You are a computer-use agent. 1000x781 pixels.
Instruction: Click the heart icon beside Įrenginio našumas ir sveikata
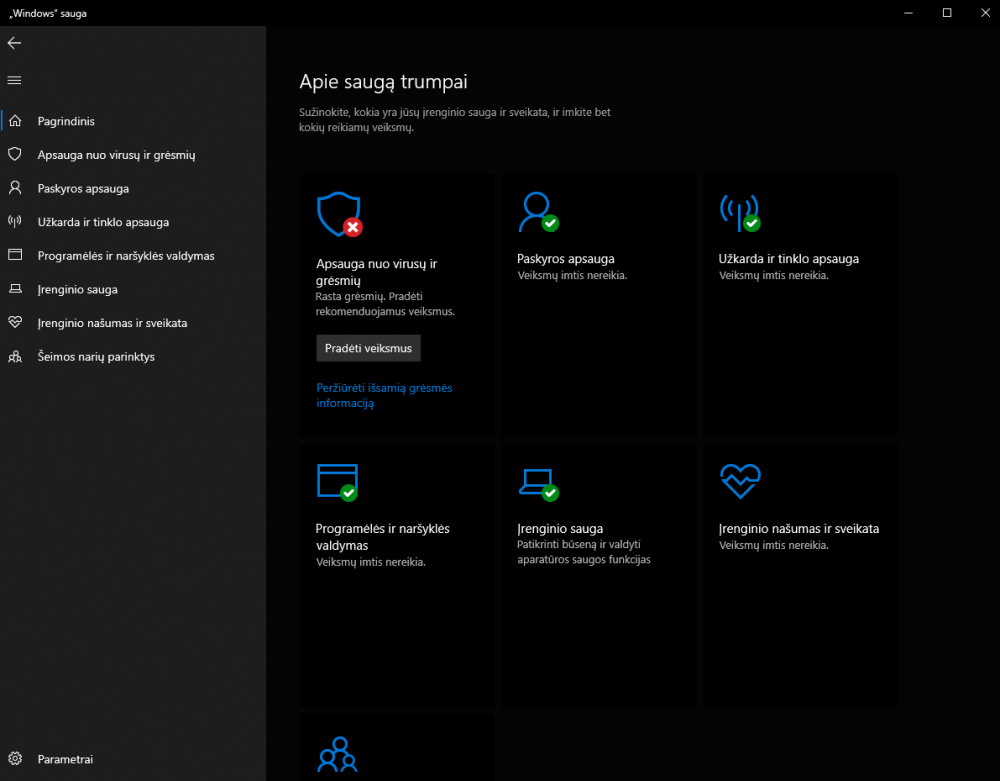(15, 322)
